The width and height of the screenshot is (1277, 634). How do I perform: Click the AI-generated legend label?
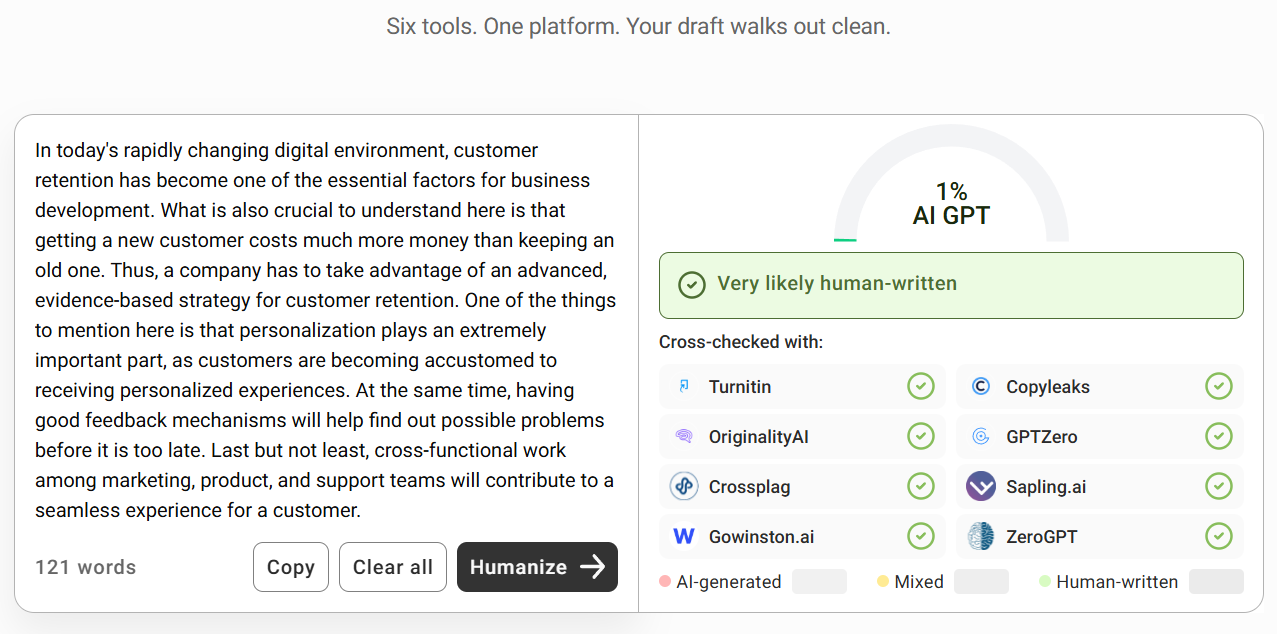[729, 582]
